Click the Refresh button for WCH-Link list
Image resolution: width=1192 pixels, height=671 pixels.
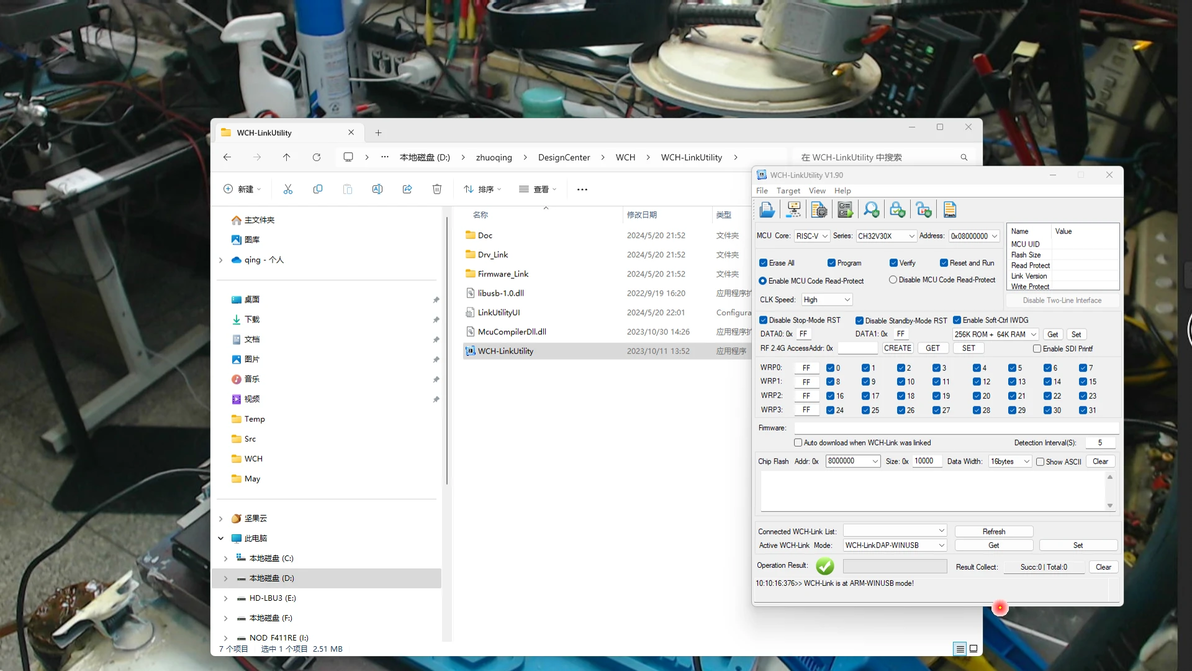click(x=993, y=532)
